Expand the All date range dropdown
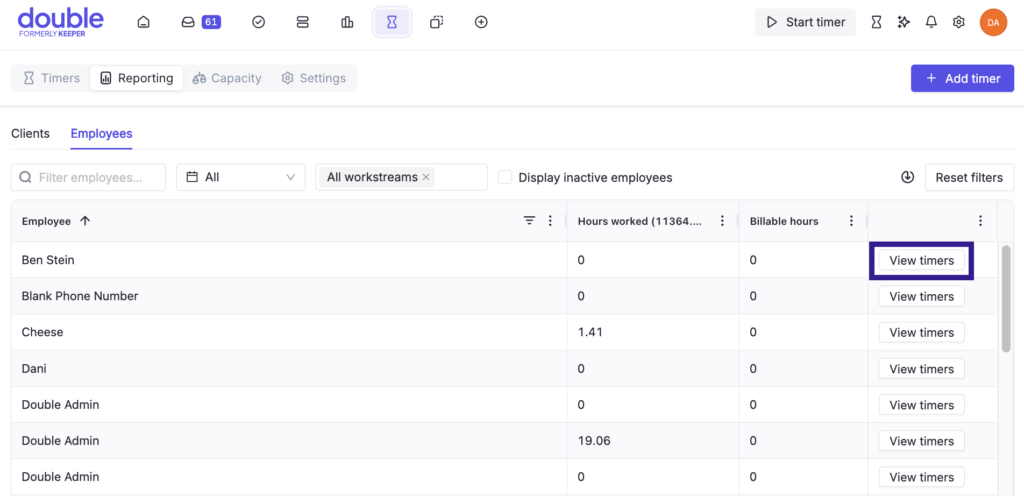 [241, 177]
